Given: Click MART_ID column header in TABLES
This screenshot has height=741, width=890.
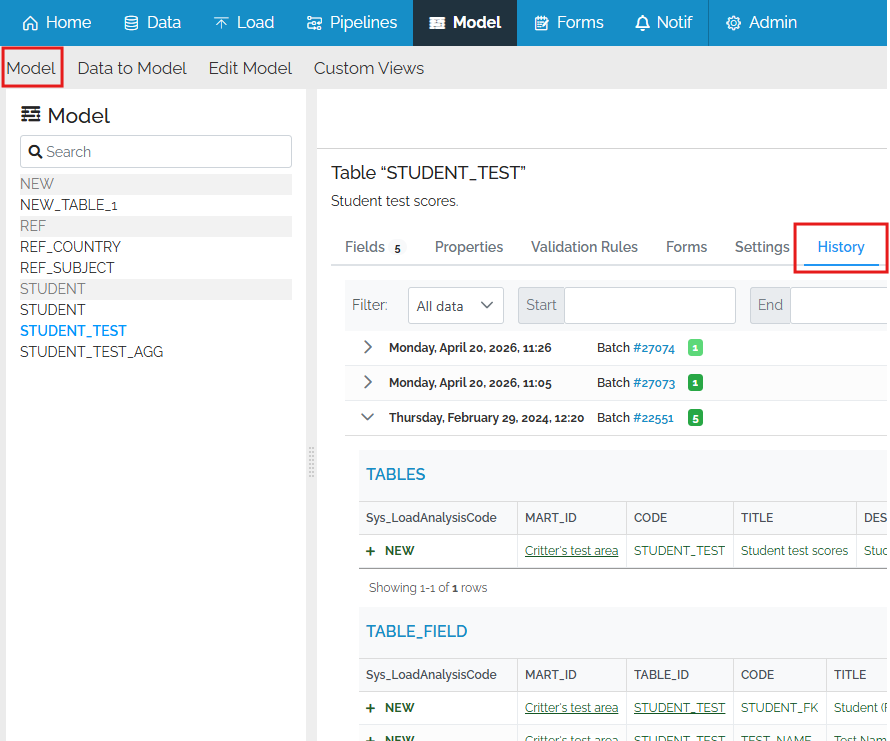Looking at the screenshot, I should coord(551,518).
